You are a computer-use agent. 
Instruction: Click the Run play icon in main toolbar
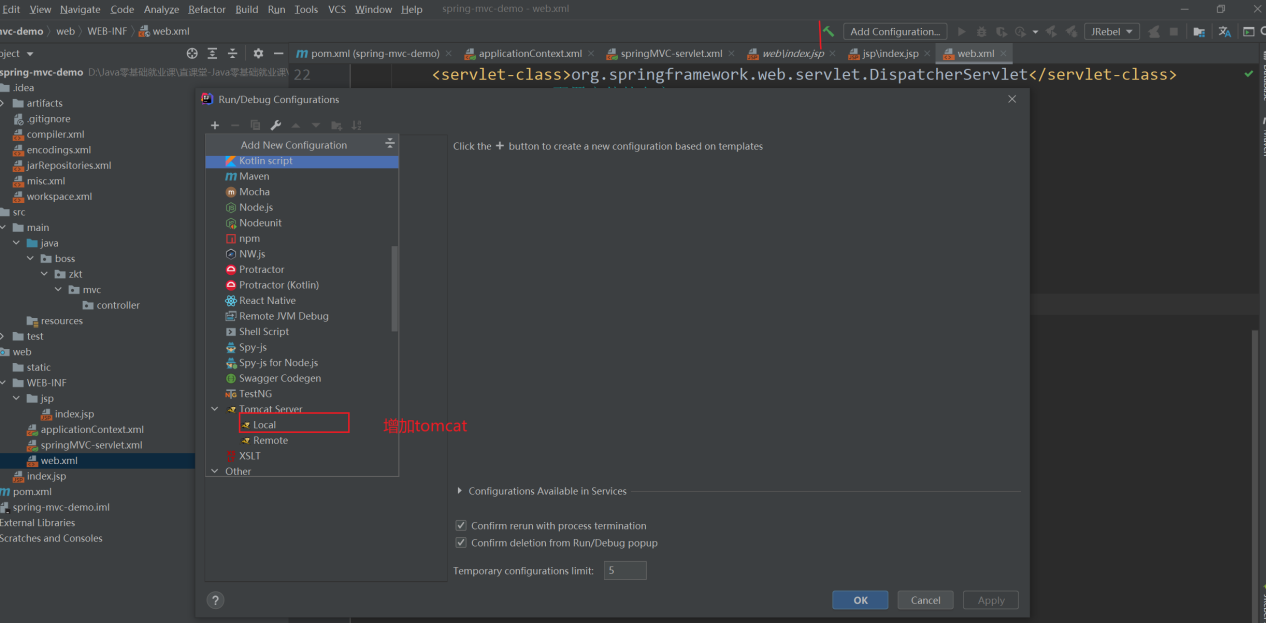coord(962,32)
